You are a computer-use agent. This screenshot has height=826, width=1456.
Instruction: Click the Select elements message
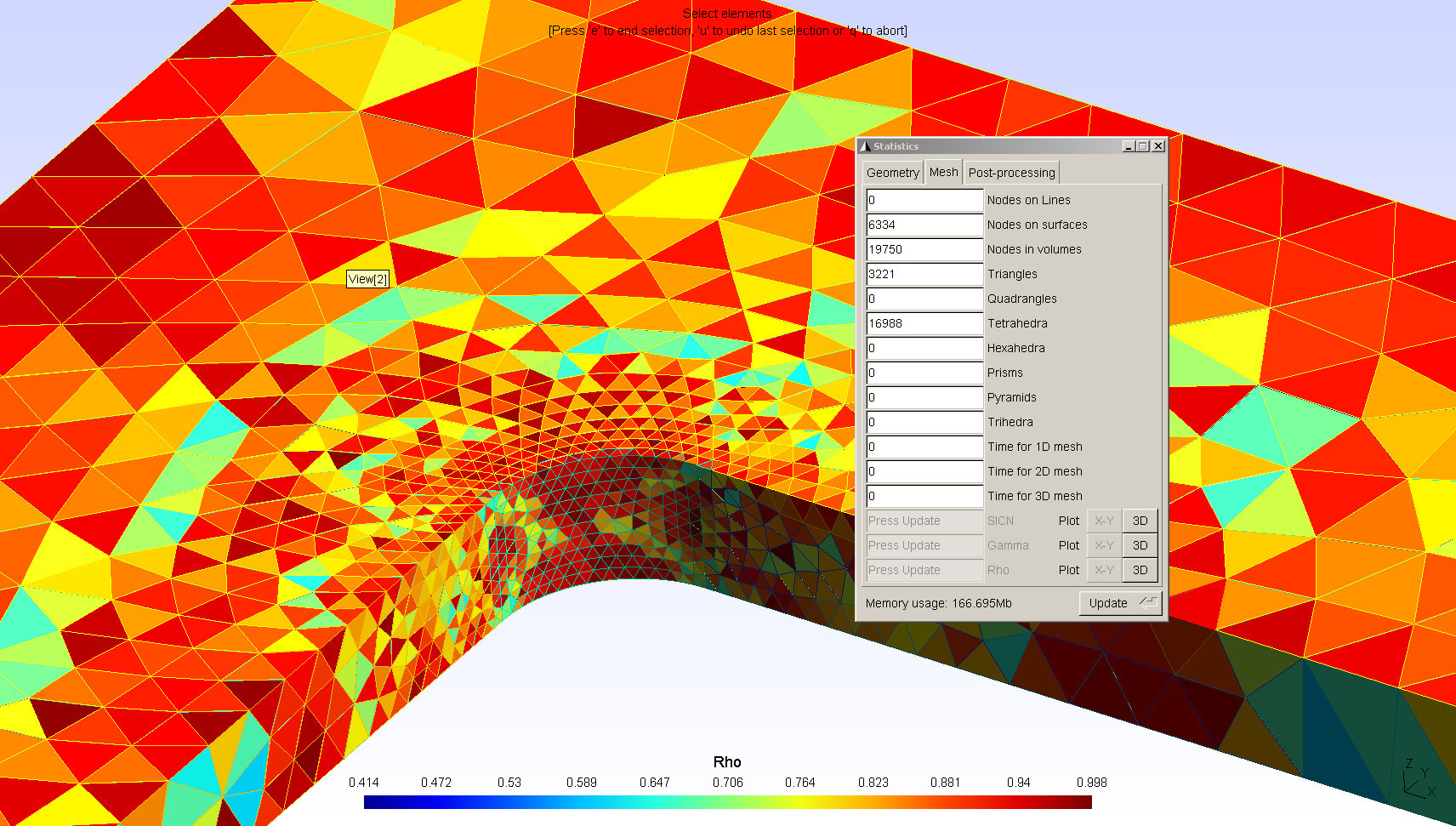[x=728, y=14]
